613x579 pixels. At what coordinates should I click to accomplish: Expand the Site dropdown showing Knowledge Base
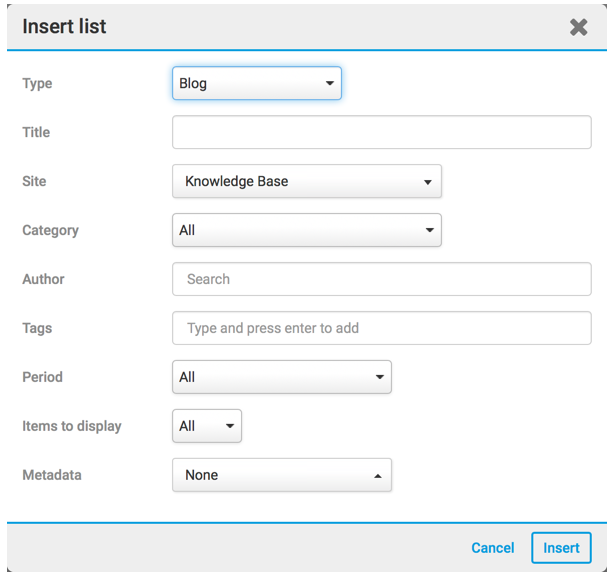click(x=307, y=181)
